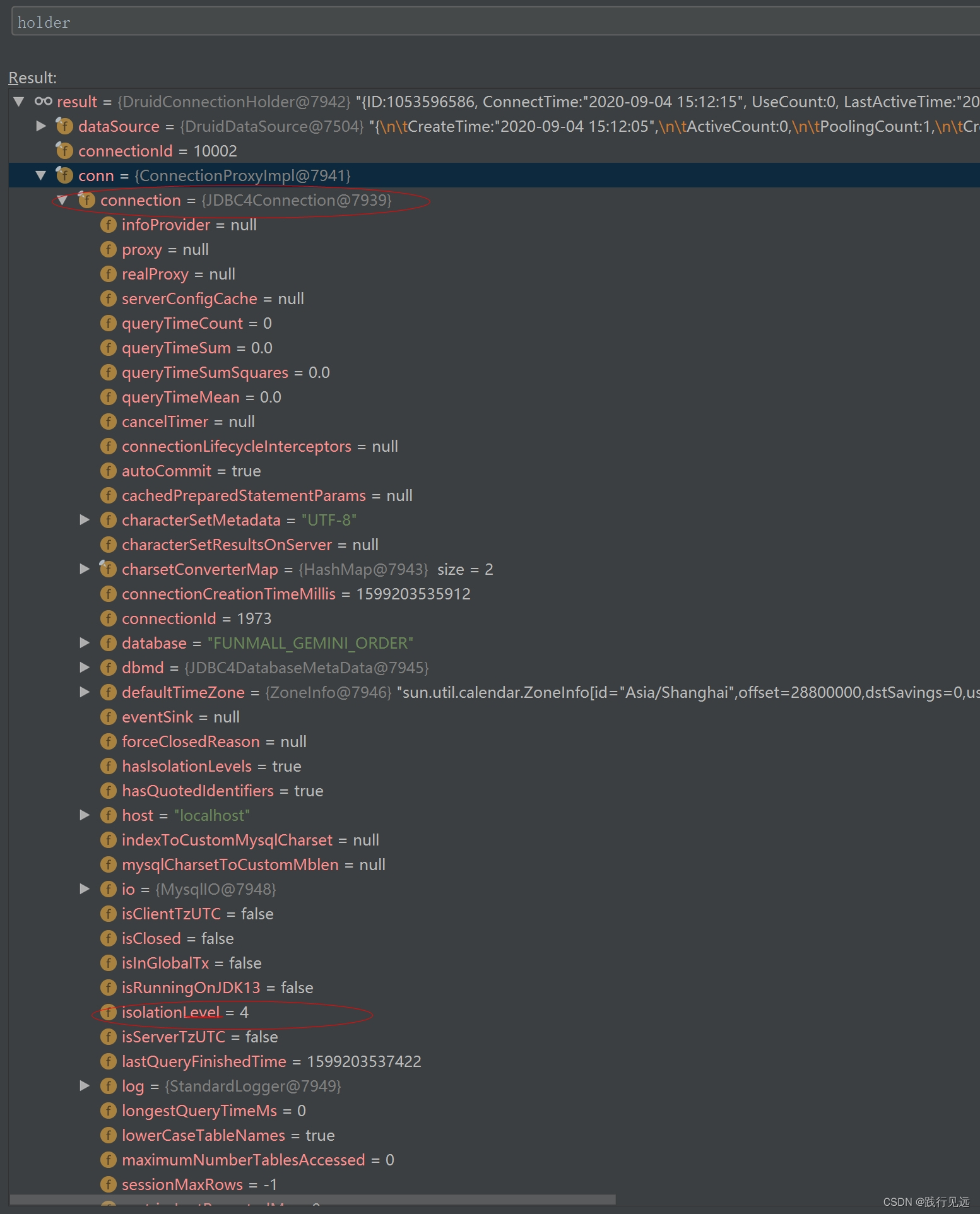Click the 'Result:' label
Viewport: 980px width, 1214px height.
click(32, 78)
